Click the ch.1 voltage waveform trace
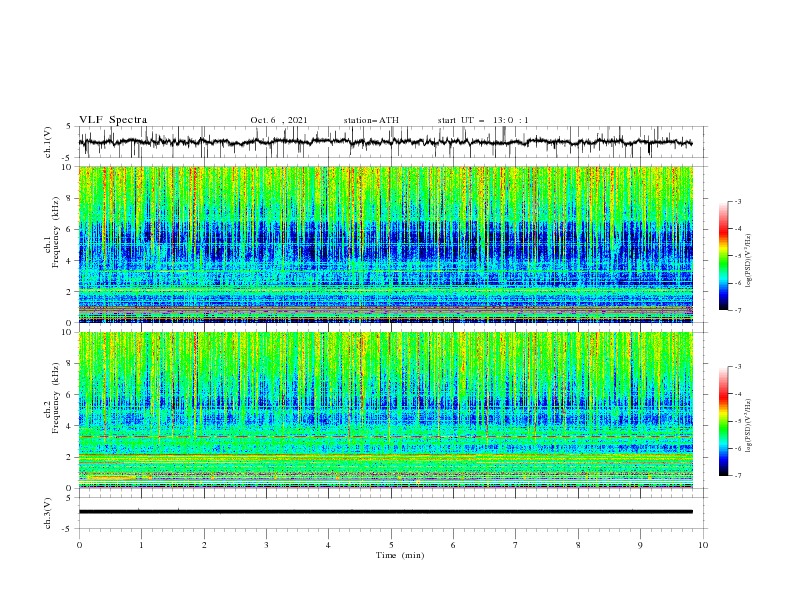 point(385,142)
